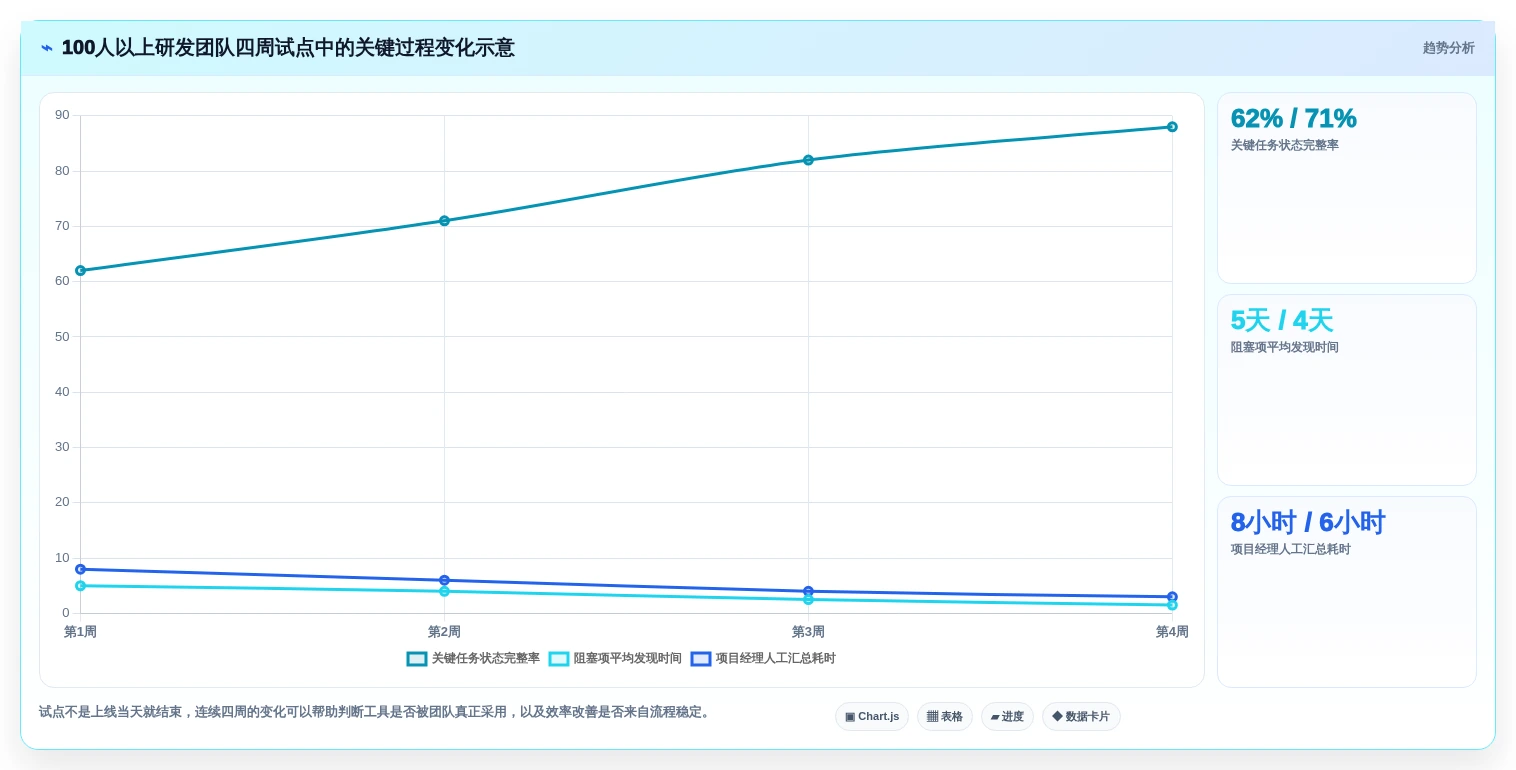1516x770 pixels.
Task: Click 第1周 data point on 完整率 line
Action: click(x=80, y=271)
